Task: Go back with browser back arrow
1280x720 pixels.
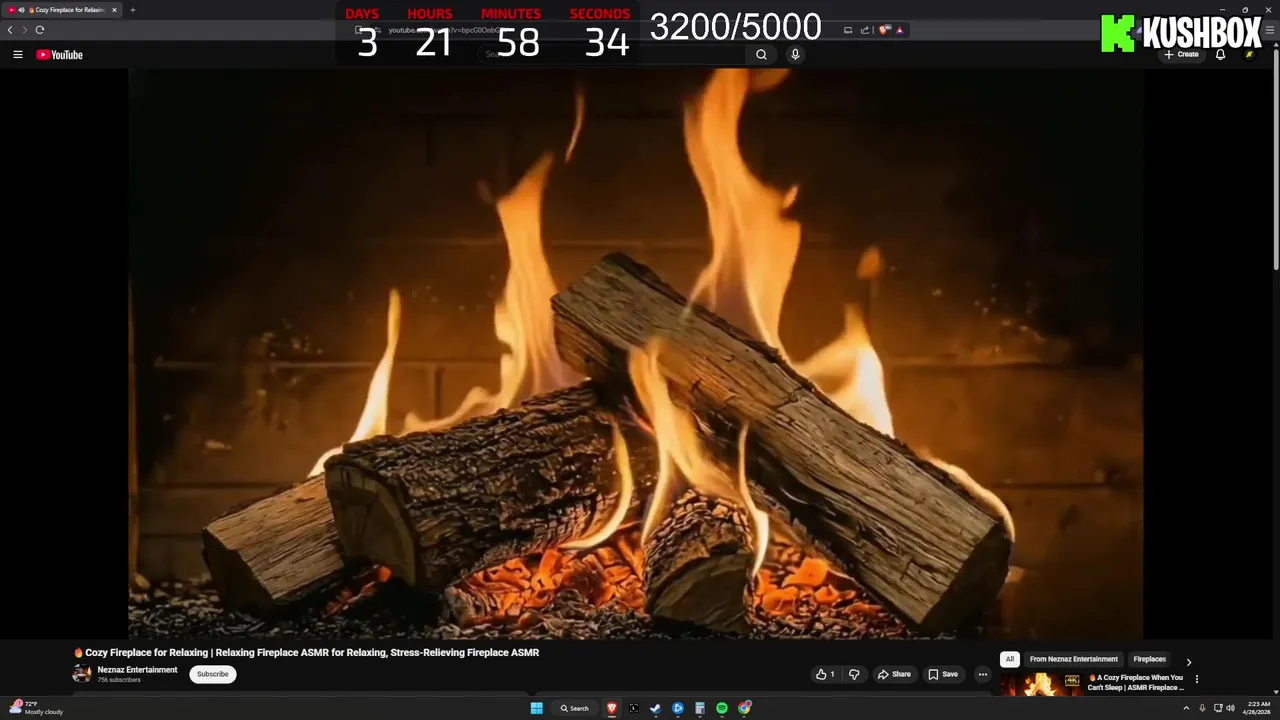Action: pyautogui.click(x=10, y=30)
